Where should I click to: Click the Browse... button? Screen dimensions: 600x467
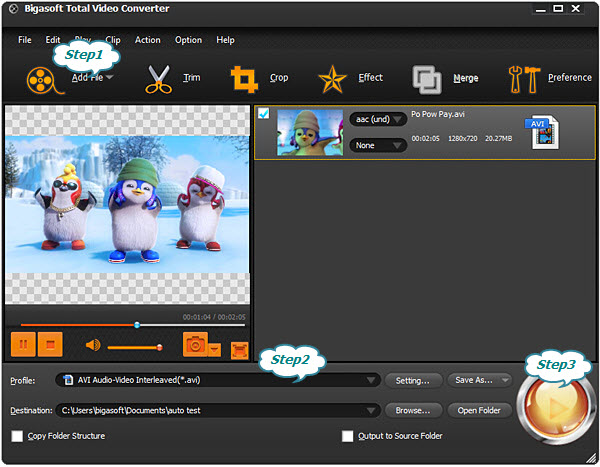pyautogui.click(x=413, y=410)
